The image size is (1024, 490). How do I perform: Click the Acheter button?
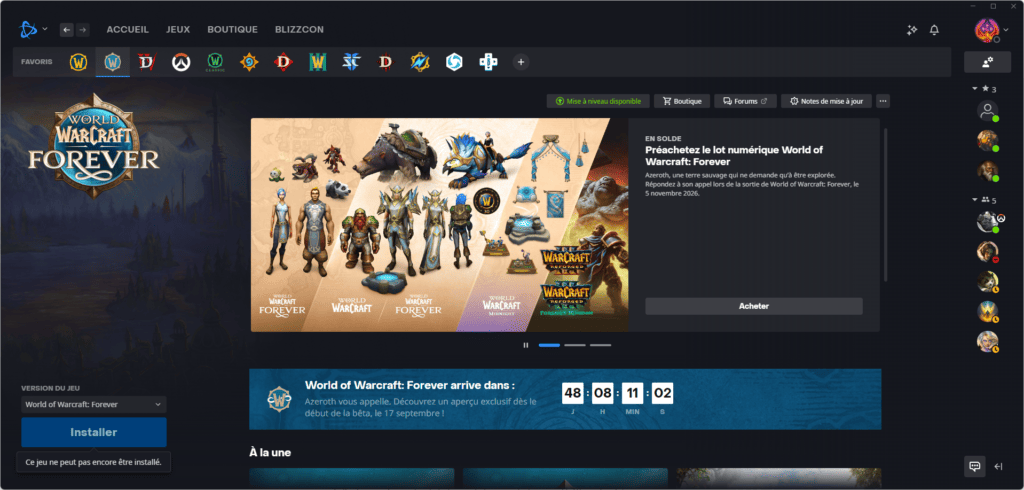[754, 306]
